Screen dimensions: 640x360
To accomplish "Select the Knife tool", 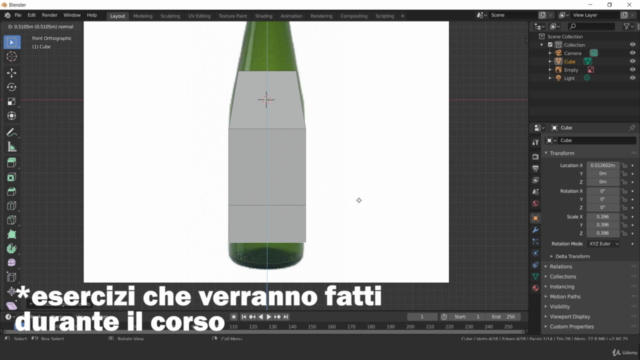I will (12, 220).
